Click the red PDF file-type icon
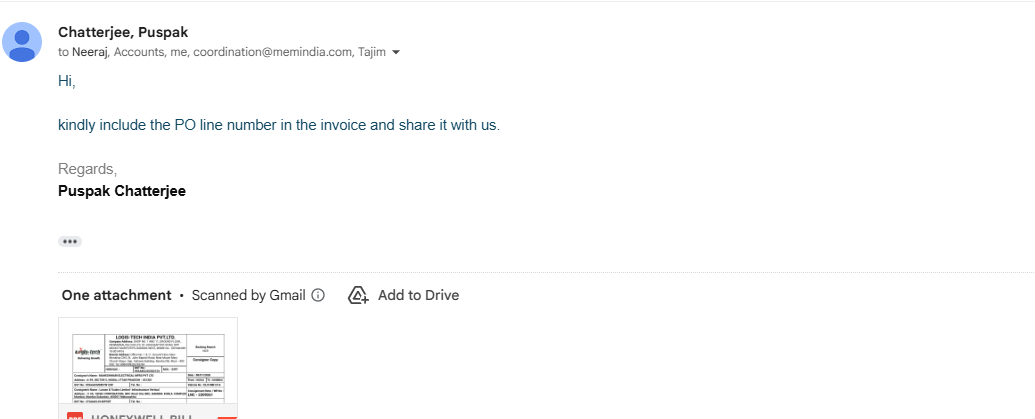Viewport: 1035px width, 419px height. [75, 416]
